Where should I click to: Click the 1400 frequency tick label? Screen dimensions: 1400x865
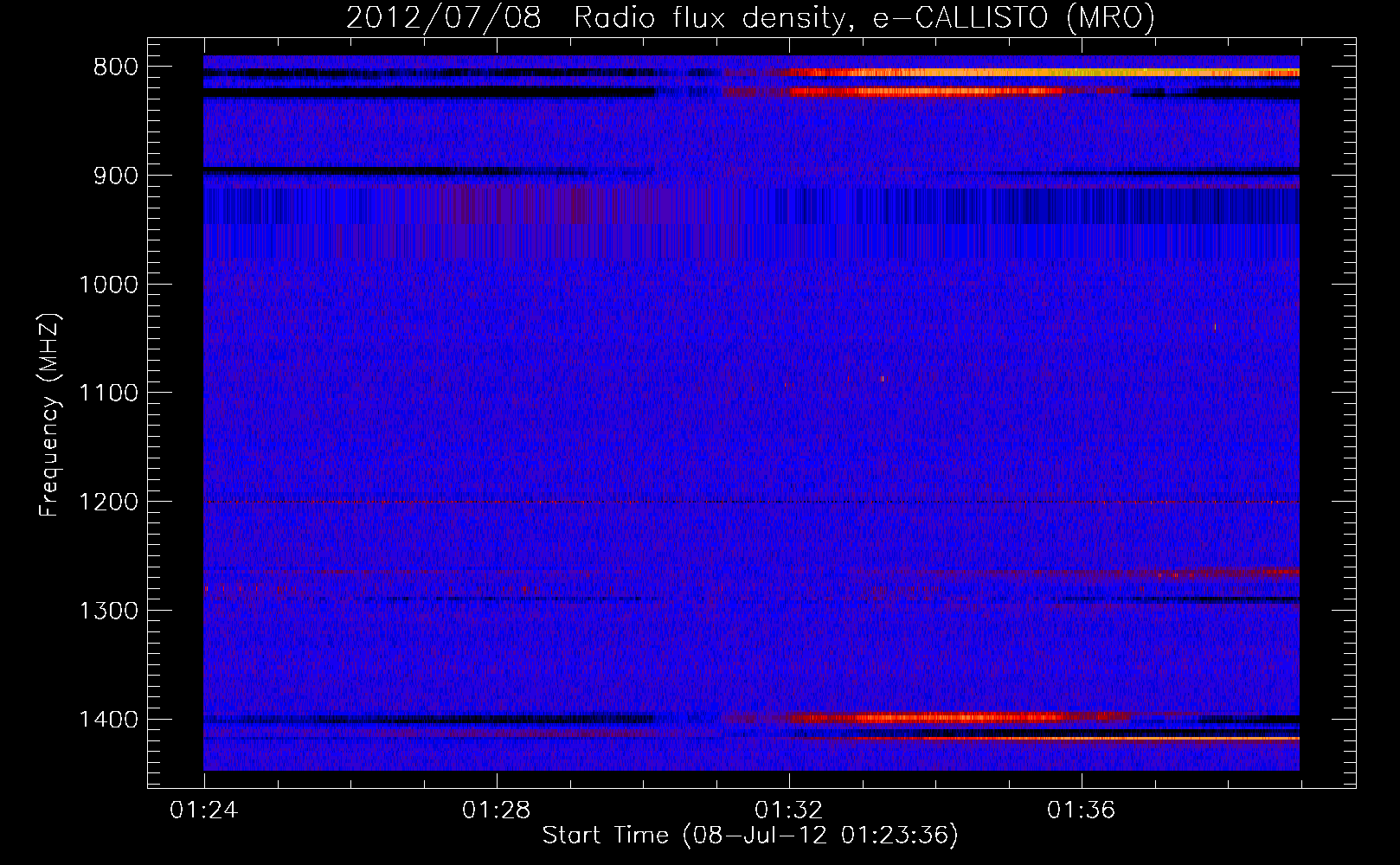pos(108,720)
